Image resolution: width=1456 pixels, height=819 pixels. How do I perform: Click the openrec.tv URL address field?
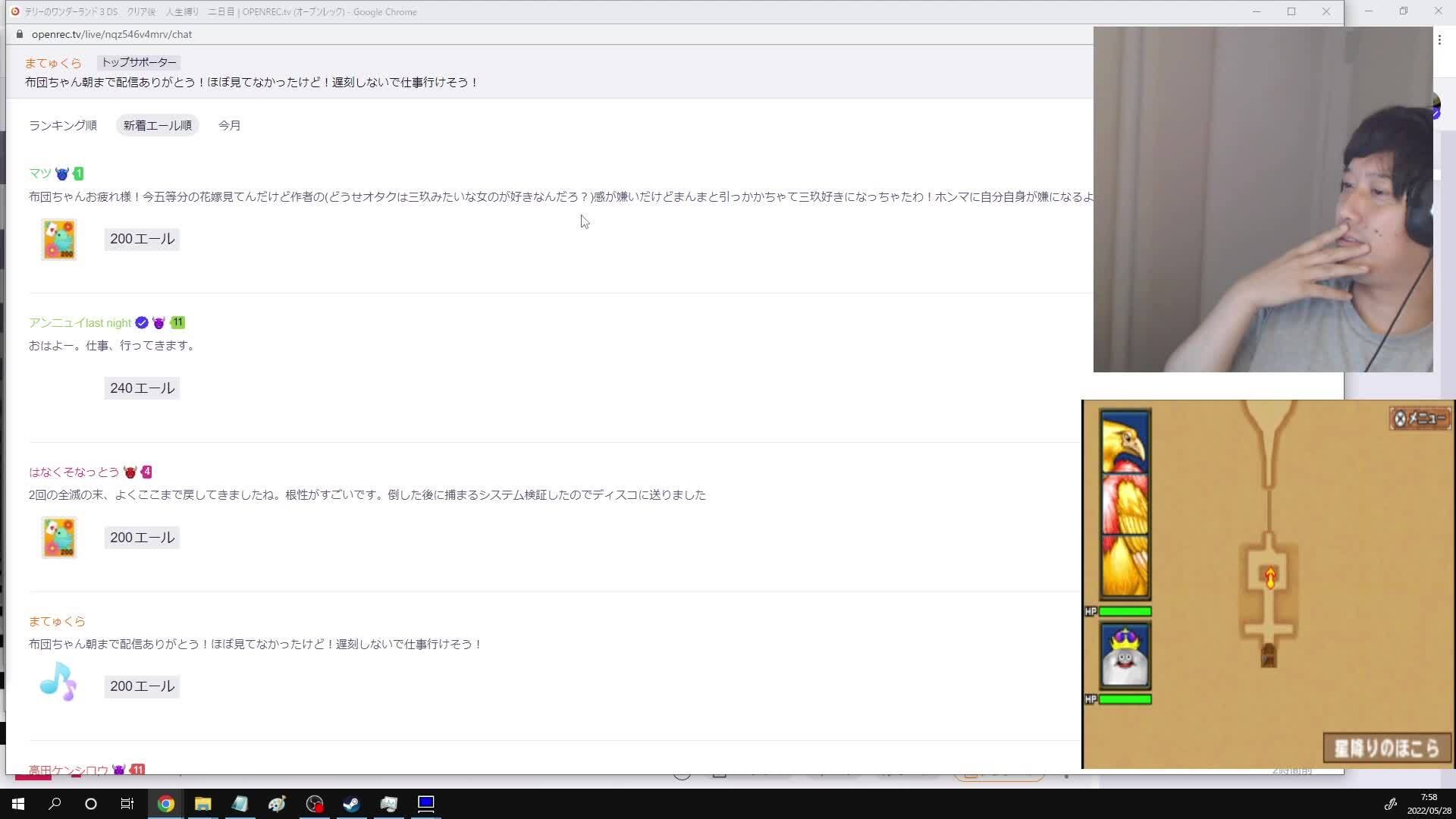point(111,34)
